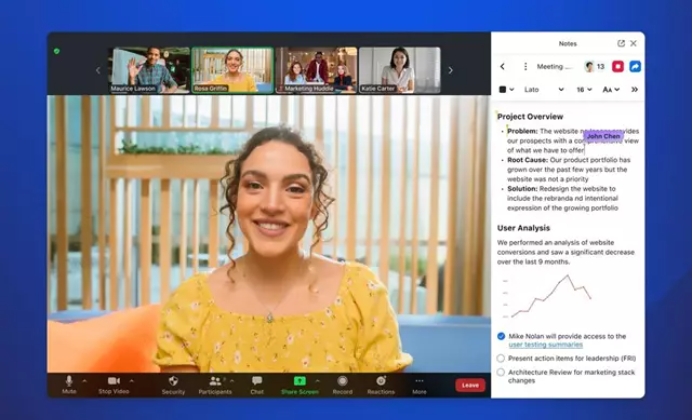The width and height of the screenshot is (693, 420).
Task: Open the Participants panel
Action: pyautogui.click(x=215, y=385)
